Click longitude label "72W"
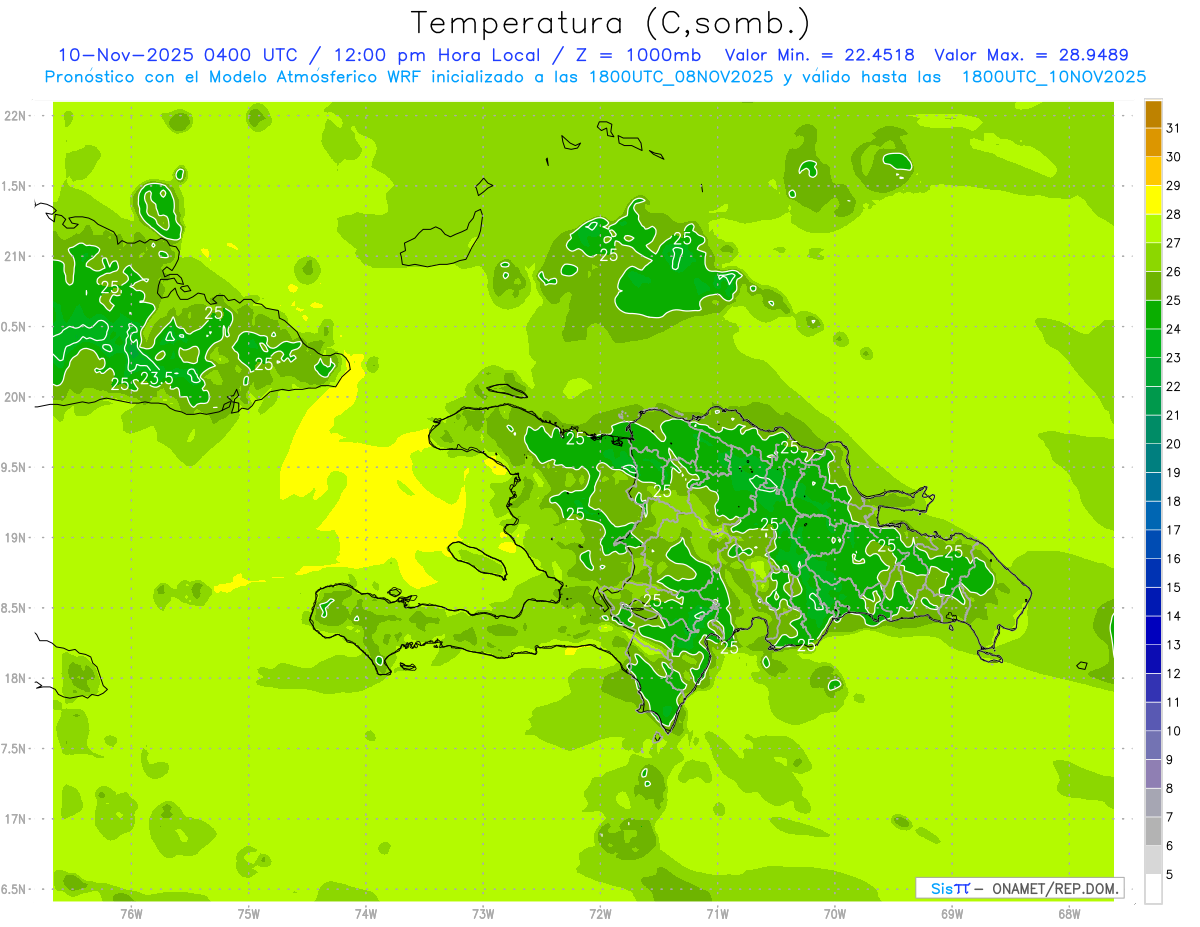This screenshot has height=927, width=1200. (x=600, y=914)
